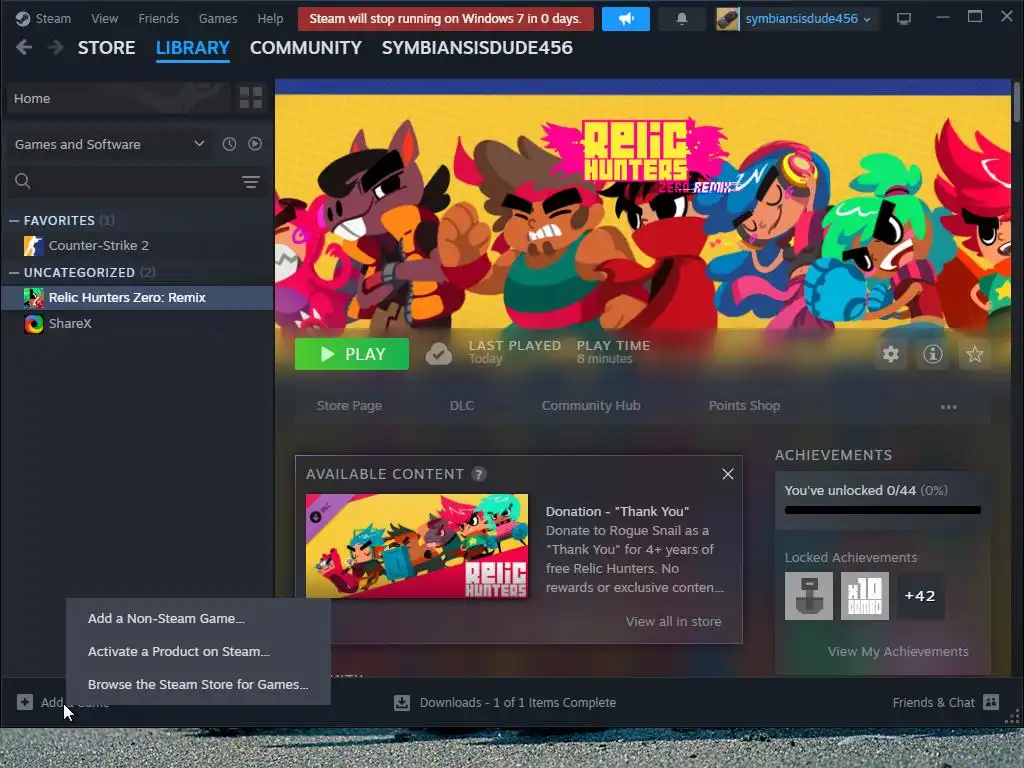Open the notifications bell
This screenshot has height=768, width=1024.
[681, 19]
